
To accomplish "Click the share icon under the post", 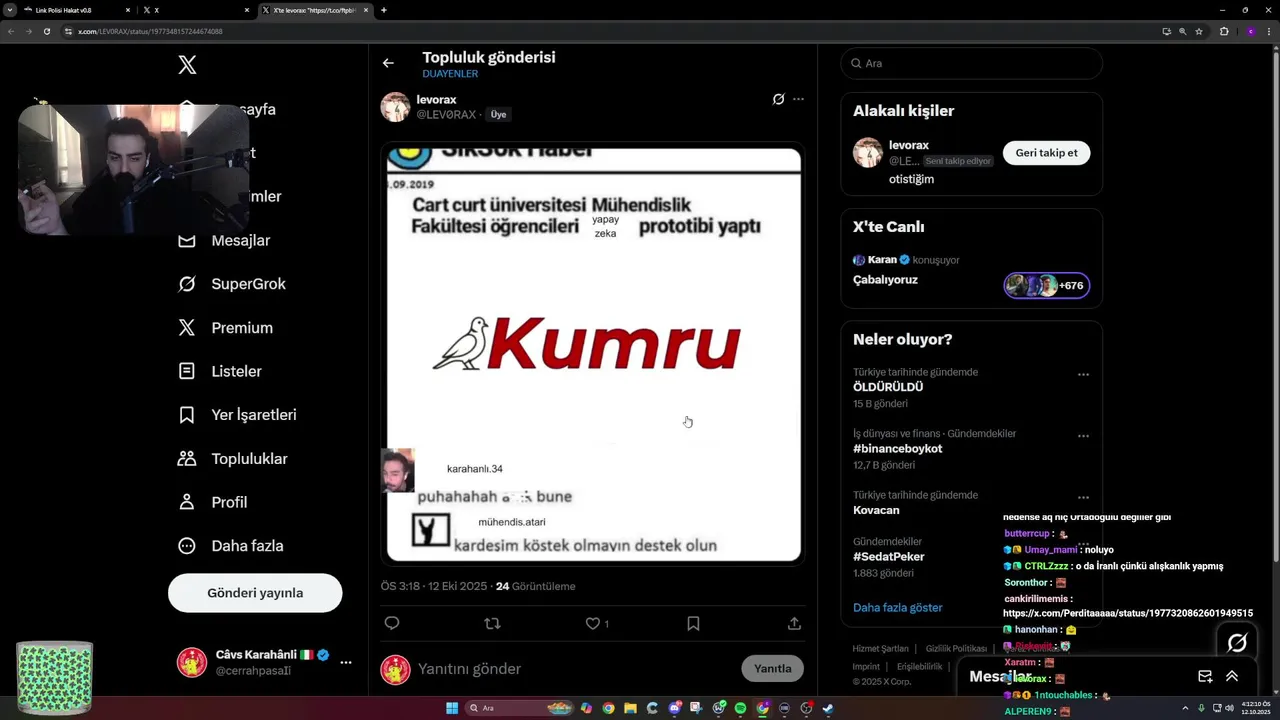I will pyautogui.click(x=794, y=623).
